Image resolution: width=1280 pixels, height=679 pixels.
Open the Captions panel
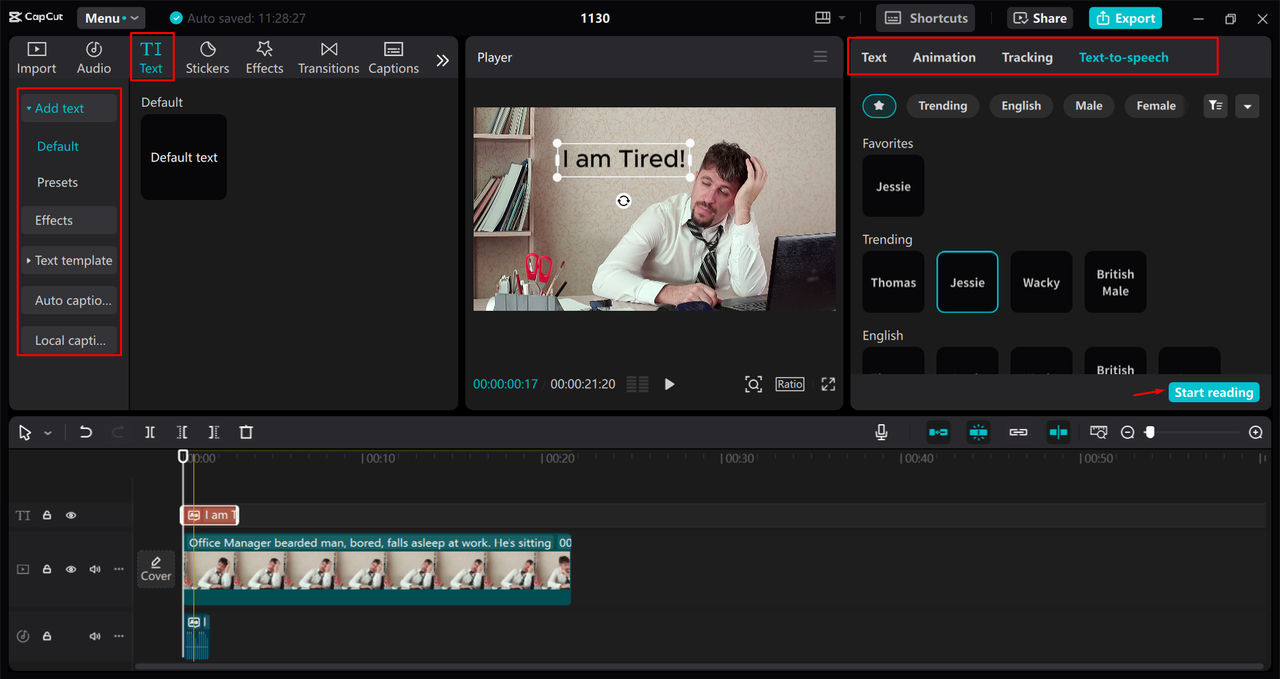pos(393,58)
